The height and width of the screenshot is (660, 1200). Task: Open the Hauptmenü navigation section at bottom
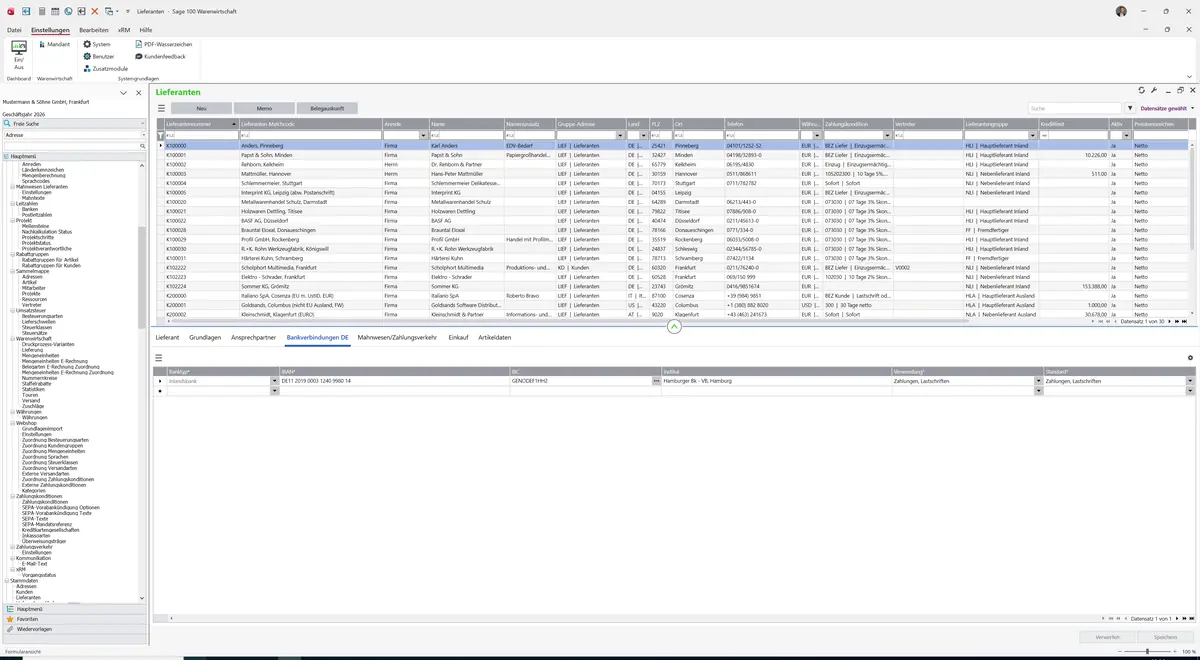point(74,608)
